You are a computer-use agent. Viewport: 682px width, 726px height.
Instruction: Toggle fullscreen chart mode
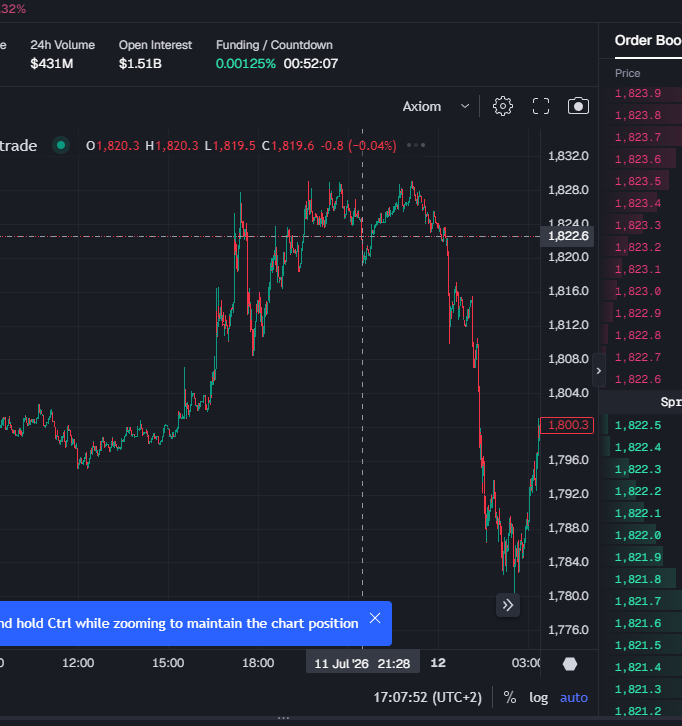pos(541,106)
